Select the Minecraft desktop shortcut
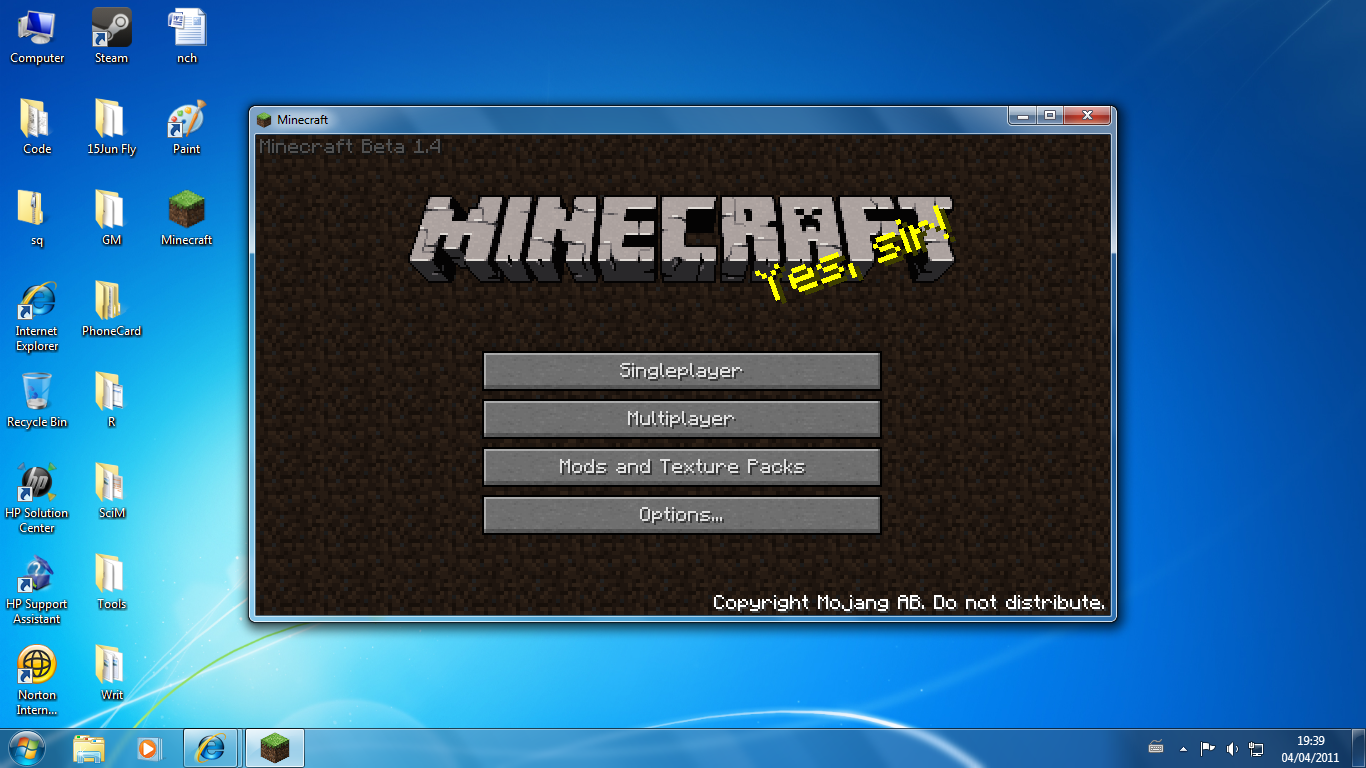Screen dimensions: 1366x768 (x=187, y=218)
